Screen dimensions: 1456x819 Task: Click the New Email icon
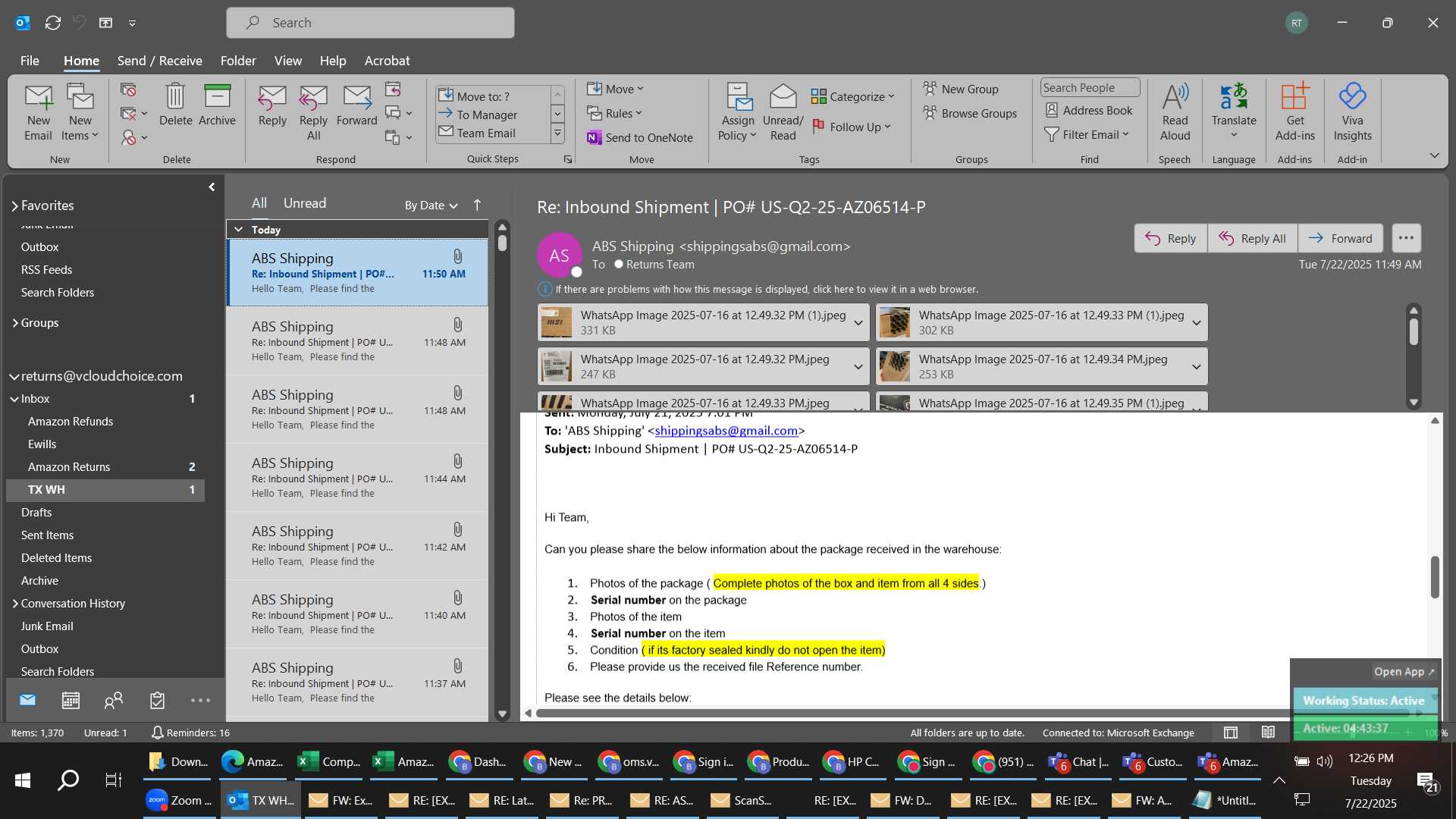click(x=39, y=112)
